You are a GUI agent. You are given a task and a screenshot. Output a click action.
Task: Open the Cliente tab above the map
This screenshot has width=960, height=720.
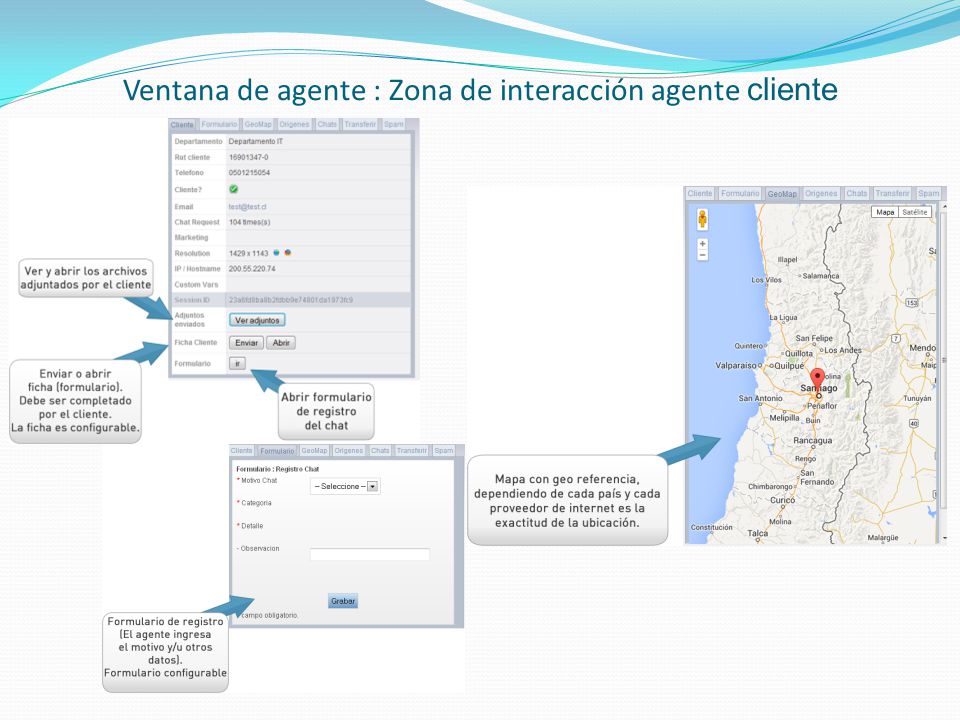pyautogui.click(x=700, y=193)
